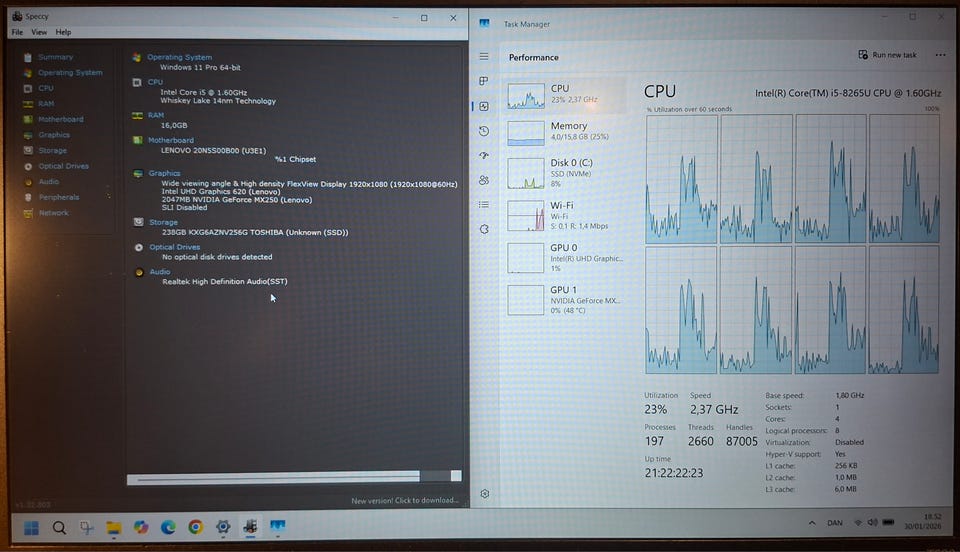Open Services icon in Task Manager
The width and height of the screenshot is (960, 552).
pyautogui.click(x=484, y=229)
